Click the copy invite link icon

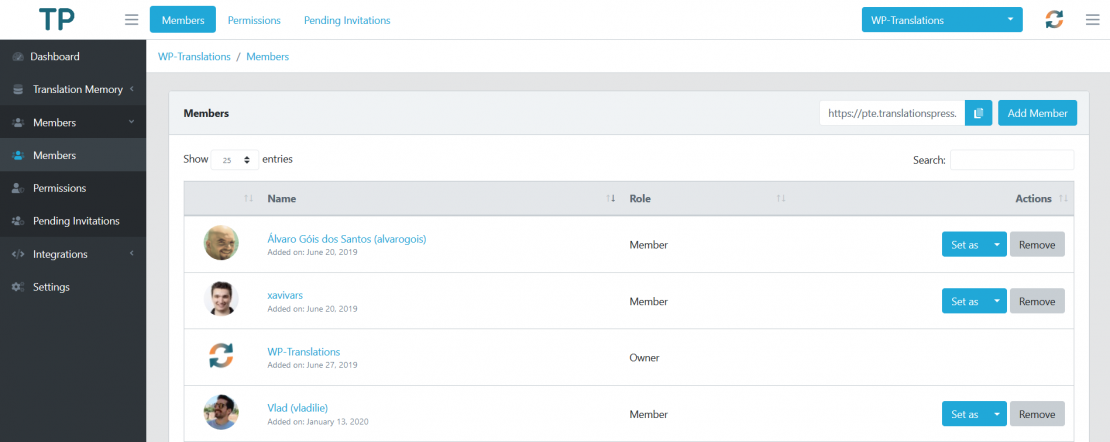pos(978,113)
